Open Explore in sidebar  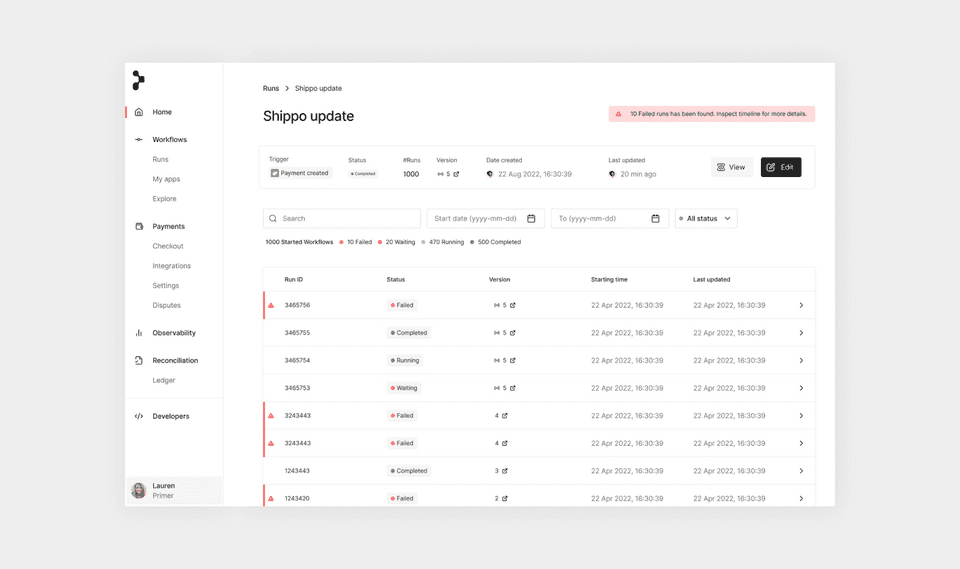[x=164, y=198]
